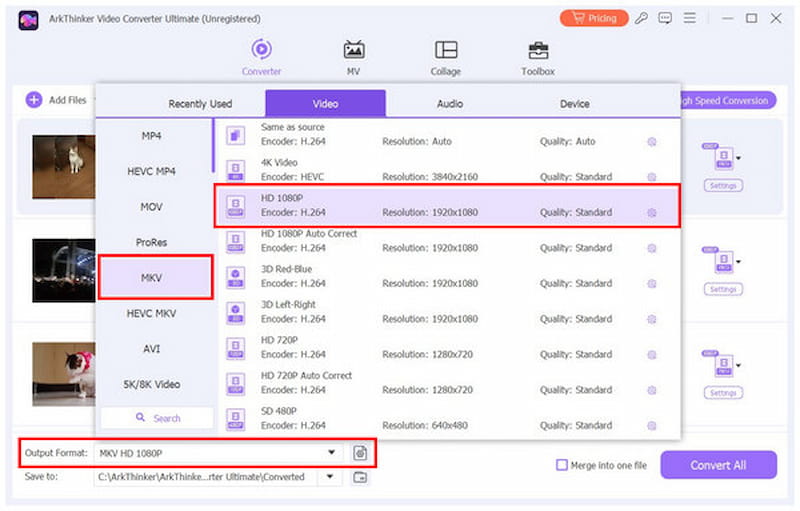
Task: Select the night scene video thumbnail
Action: 64,270
